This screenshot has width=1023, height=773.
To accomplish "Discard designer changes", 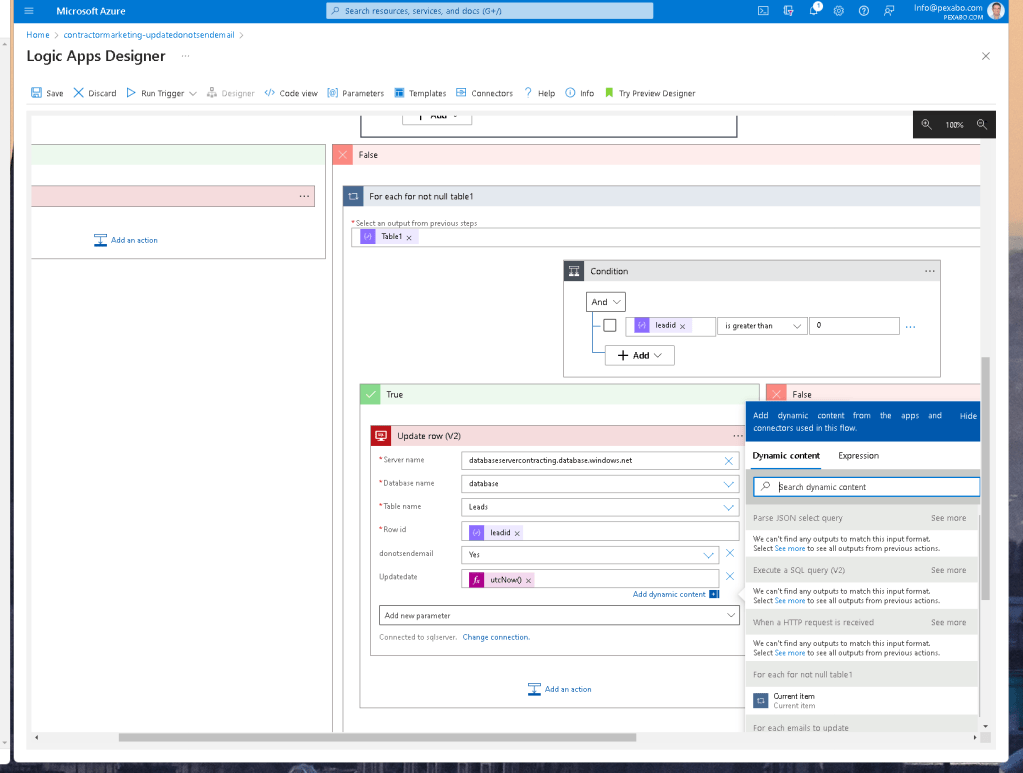I will 95,93.
